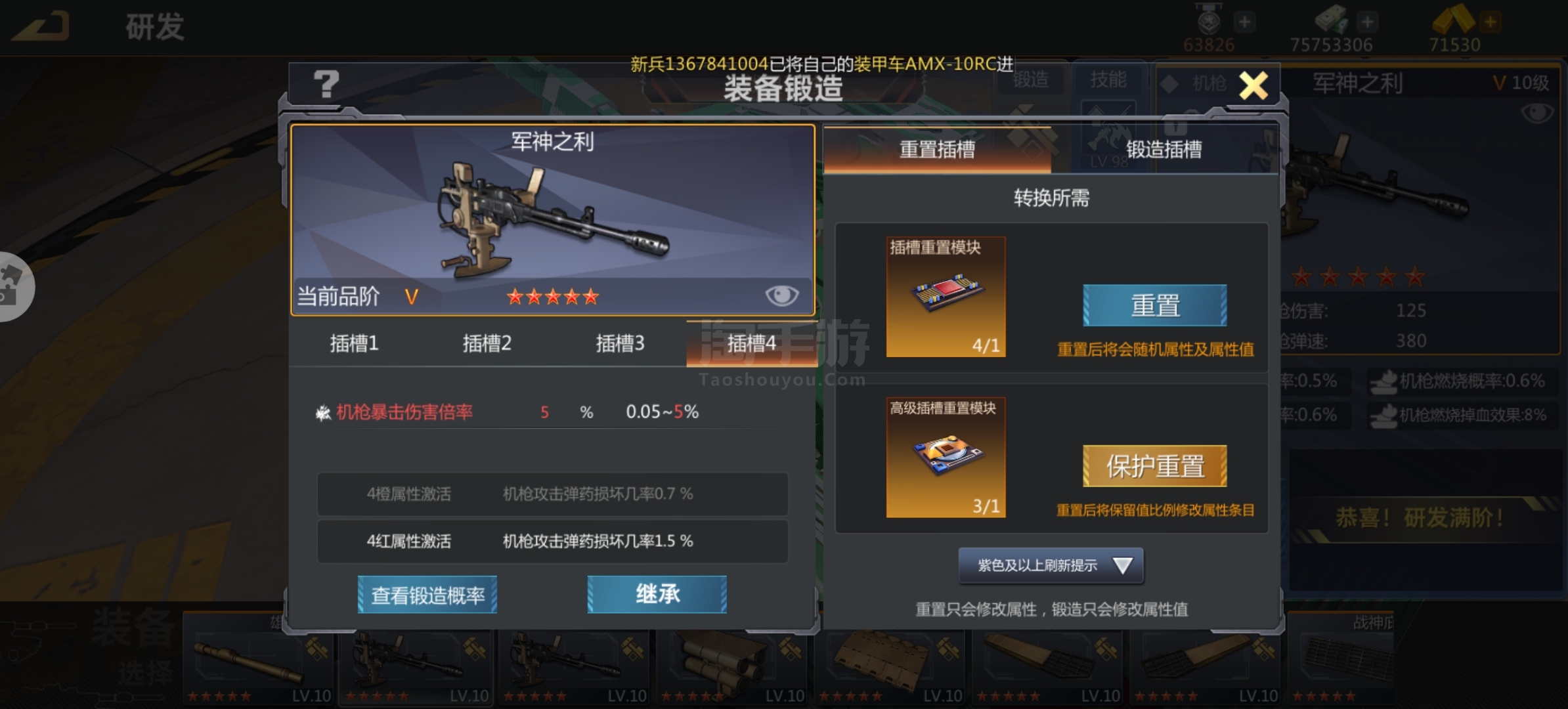The image size is (1568, 709).
Task: Select the 插槽1 tab
Action: [x=355, y=343]
